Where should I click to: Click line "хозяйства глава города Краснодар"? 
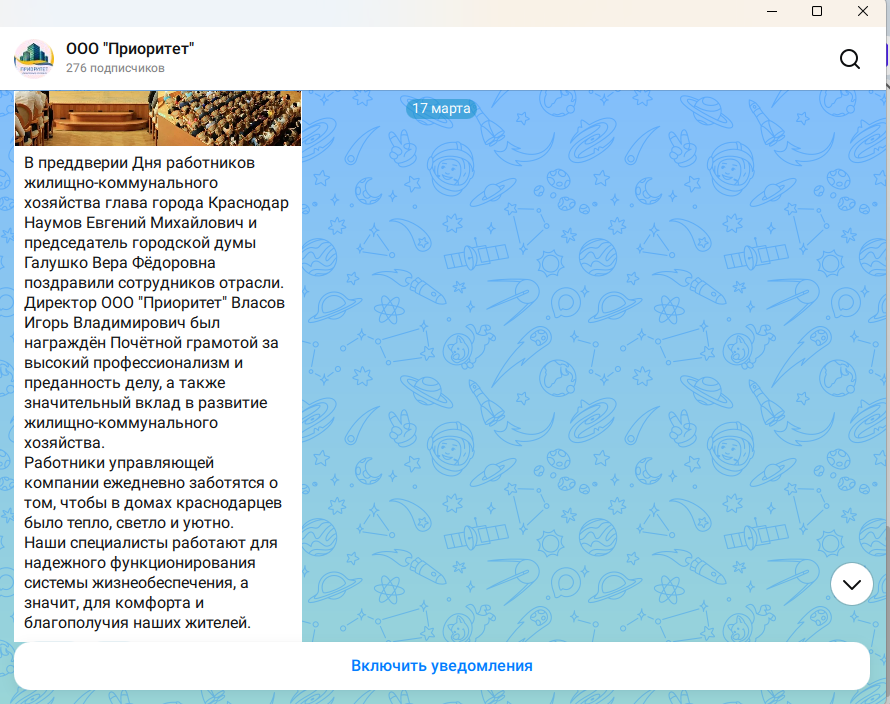coord(156,203)
